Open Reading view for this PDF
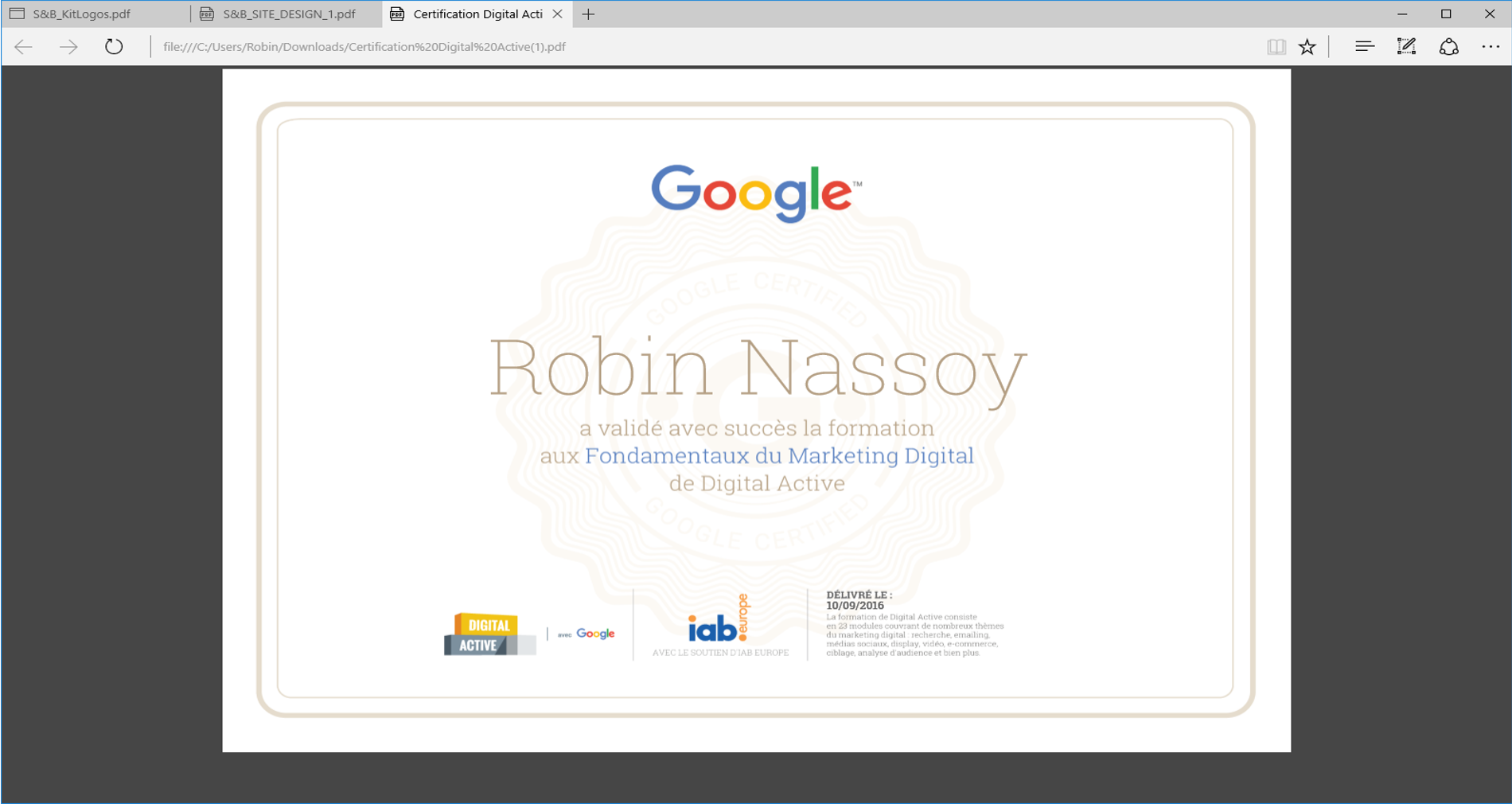Image resolution: width=1512 pixels, height=804 pixels. pyautogui.click(x=1276, y=46)
